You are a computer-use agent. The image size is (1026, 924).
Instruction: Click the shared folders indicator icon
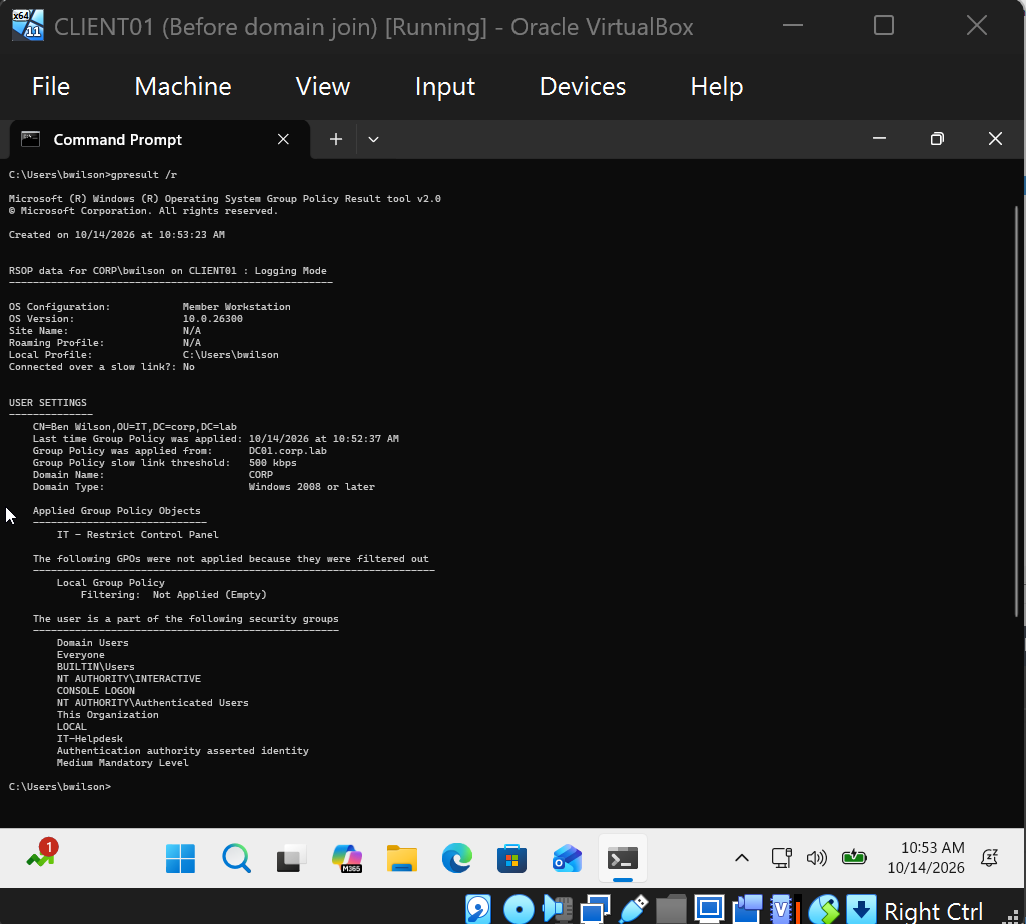point(671,910)
